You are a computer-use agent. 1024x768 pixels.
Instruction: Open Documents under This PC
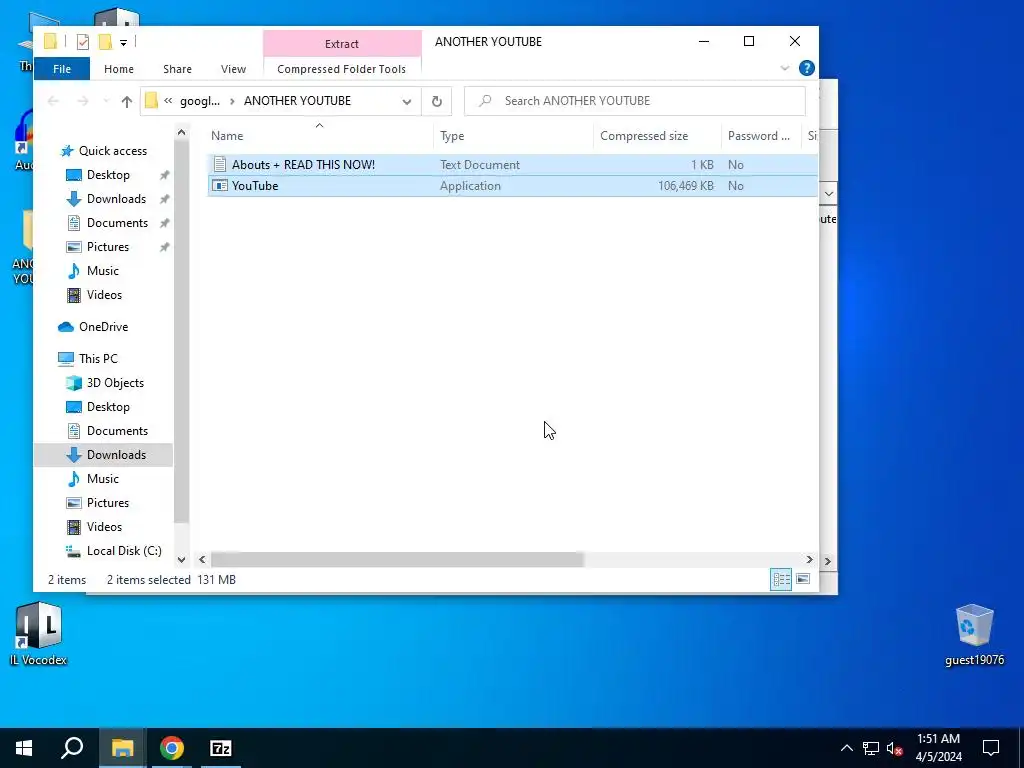click(x=117, y=431)
